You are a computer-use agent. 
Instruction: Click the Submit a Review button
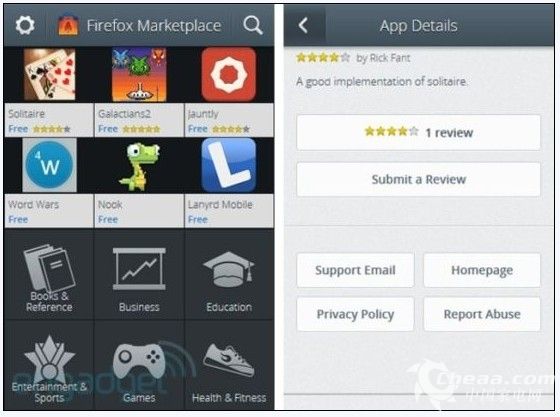(418, 179)
